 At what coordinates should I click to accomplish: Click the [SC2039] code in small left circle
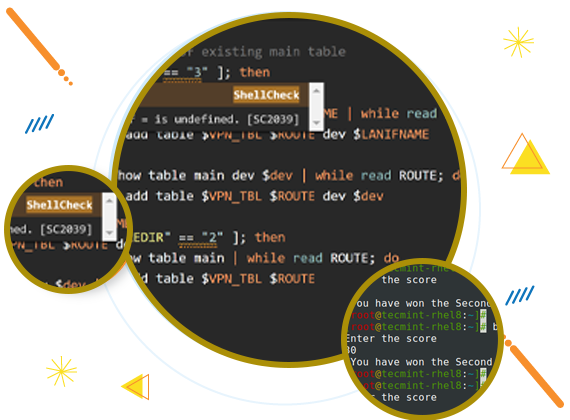tap(66, 229)
